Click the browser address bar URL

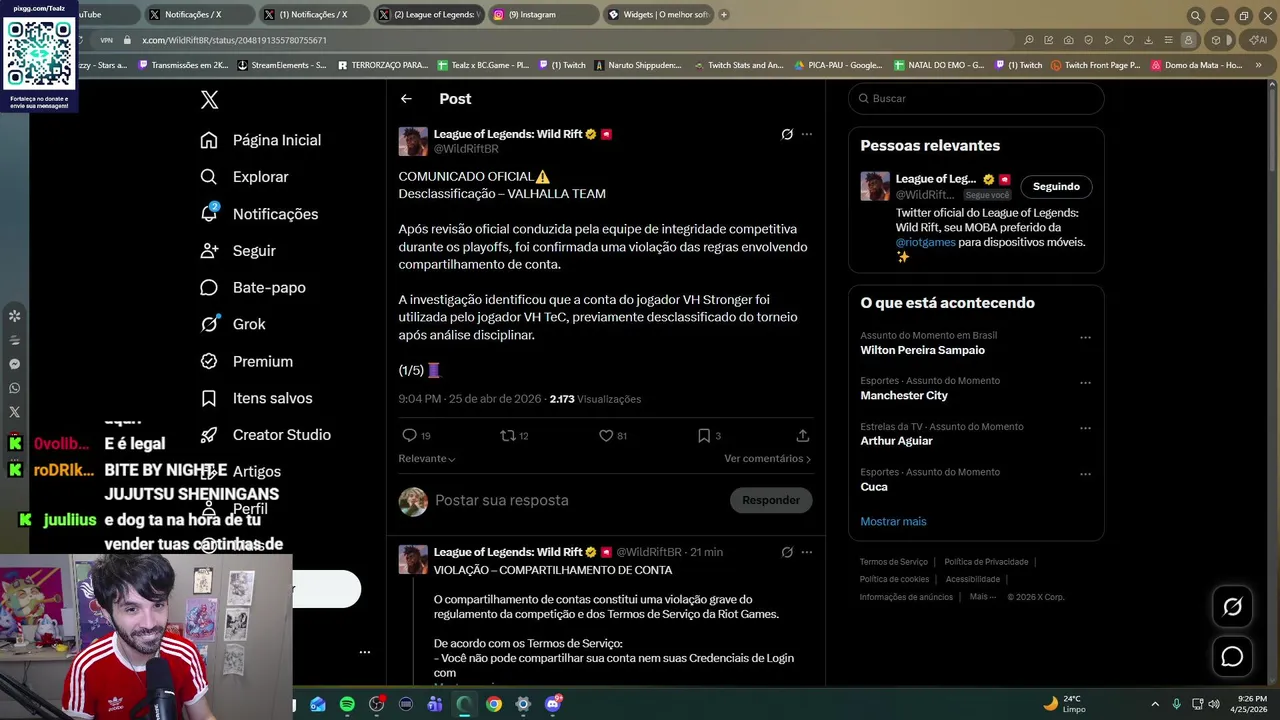tap(234, 40)
